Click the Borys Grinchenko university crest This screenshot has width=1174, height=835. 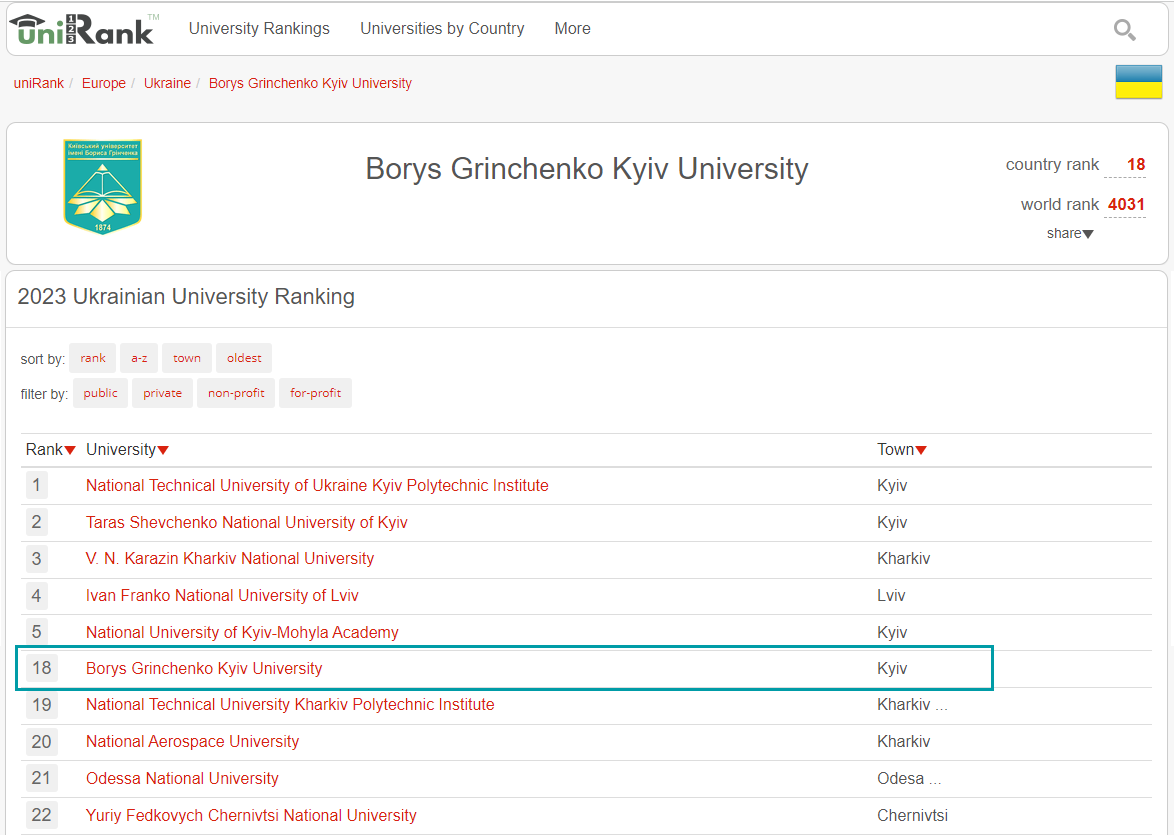coord(103,187)
